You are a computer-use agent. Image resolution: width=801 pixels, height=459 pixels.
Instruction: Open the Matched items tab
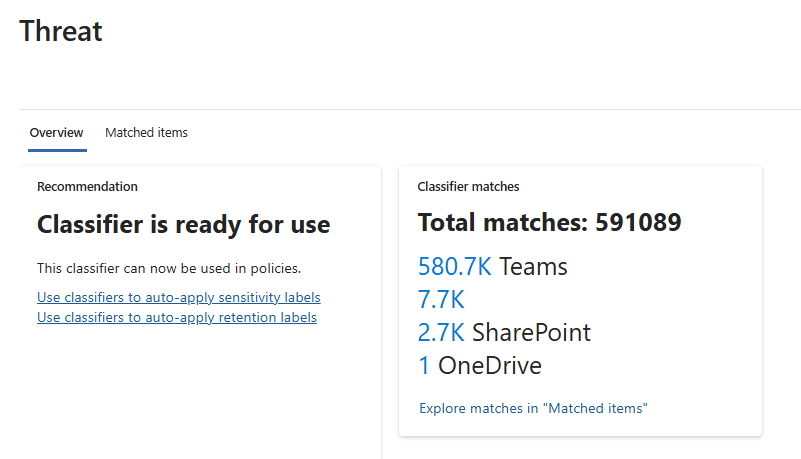[146, 133]
